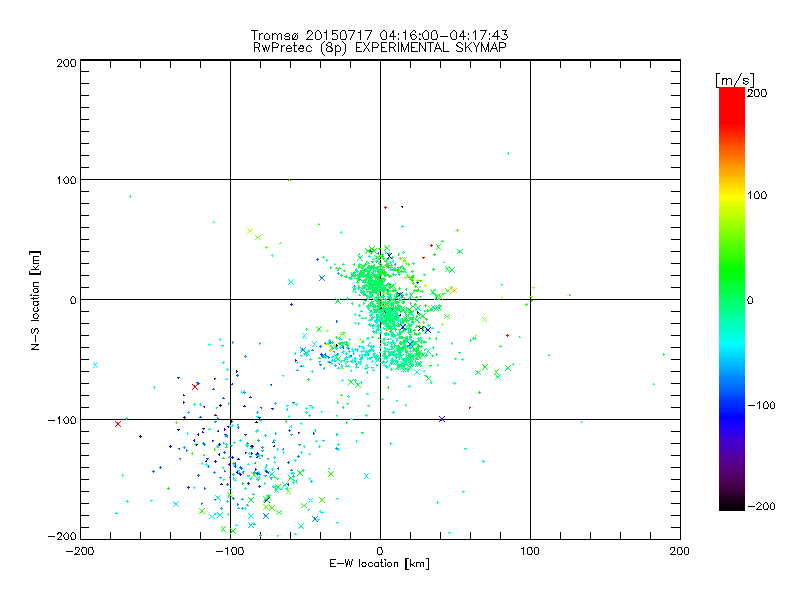This screenshot has width=800, height=600.
Task: Click the plot title 'Tromsø 20150717 04:16:00-04:17:43'
Action: (x=379, y=35)
